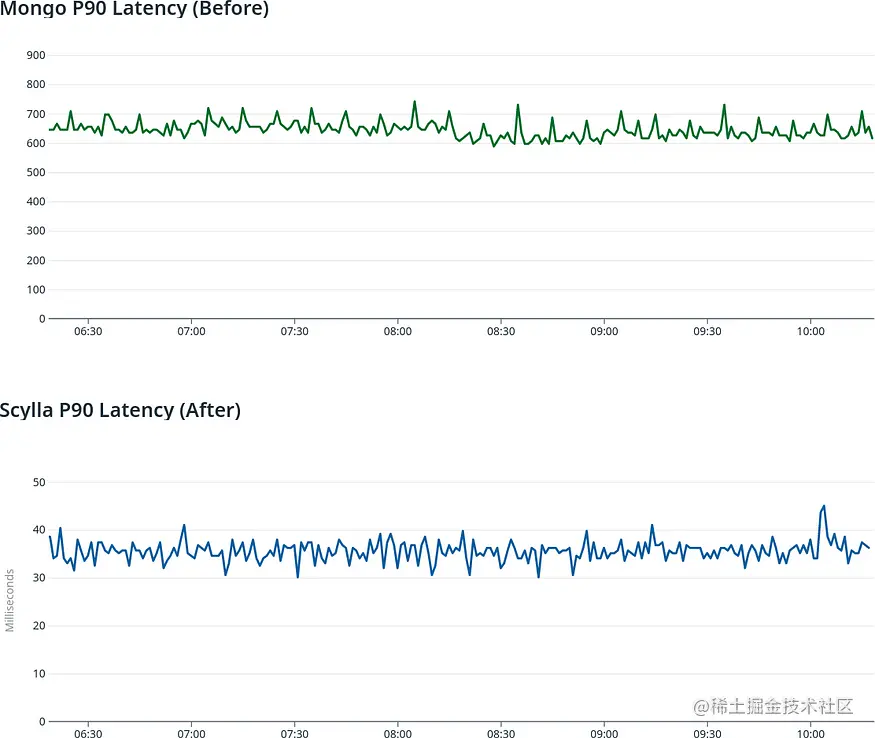The image size is (875, 738).
Task: Click the 600 y-axis label on the Mongo chart
Action: coord(36,143)
